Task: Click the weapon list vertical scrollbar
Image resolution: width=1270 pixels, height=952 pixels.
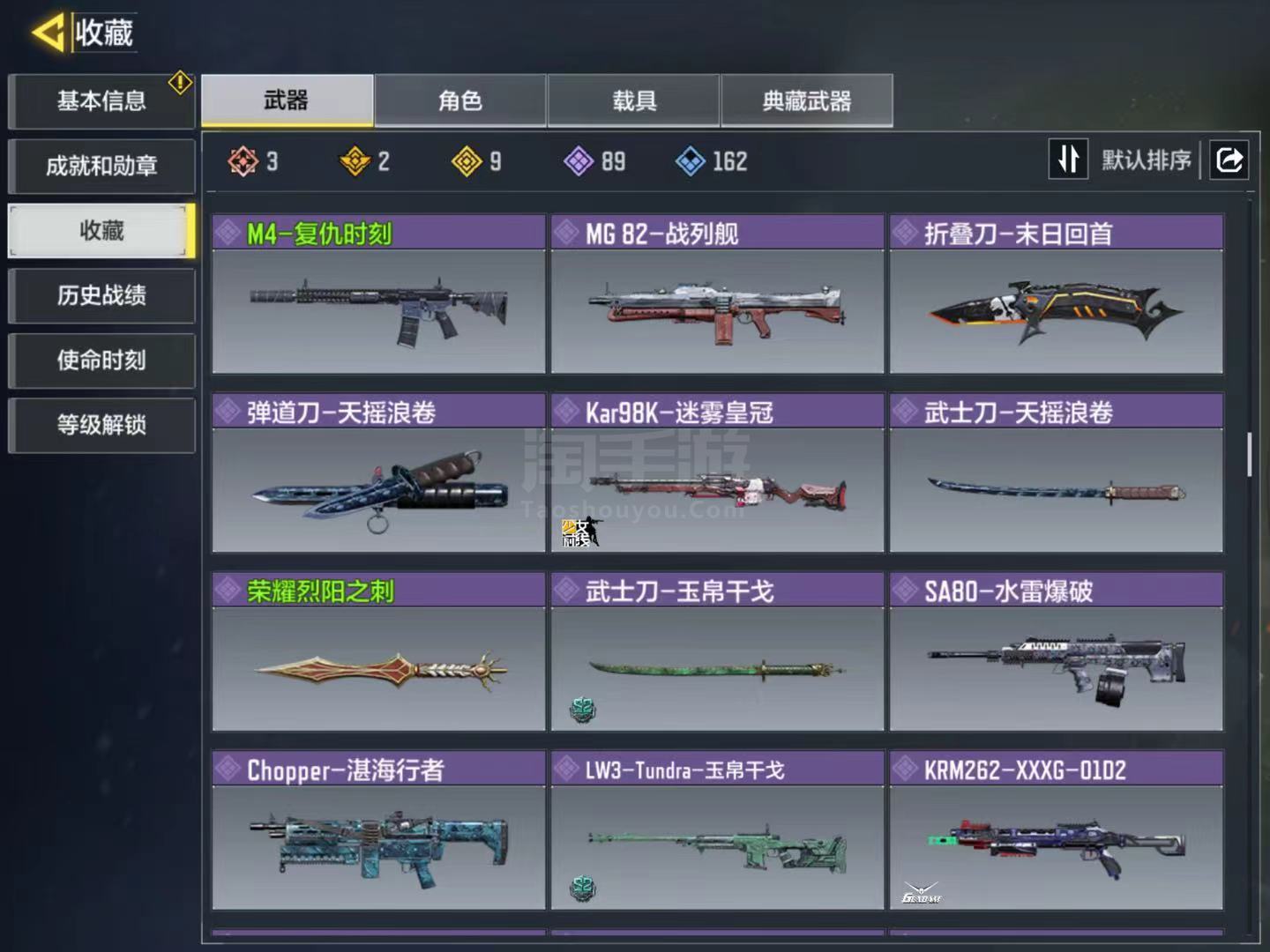Action: pos(1250,455)
